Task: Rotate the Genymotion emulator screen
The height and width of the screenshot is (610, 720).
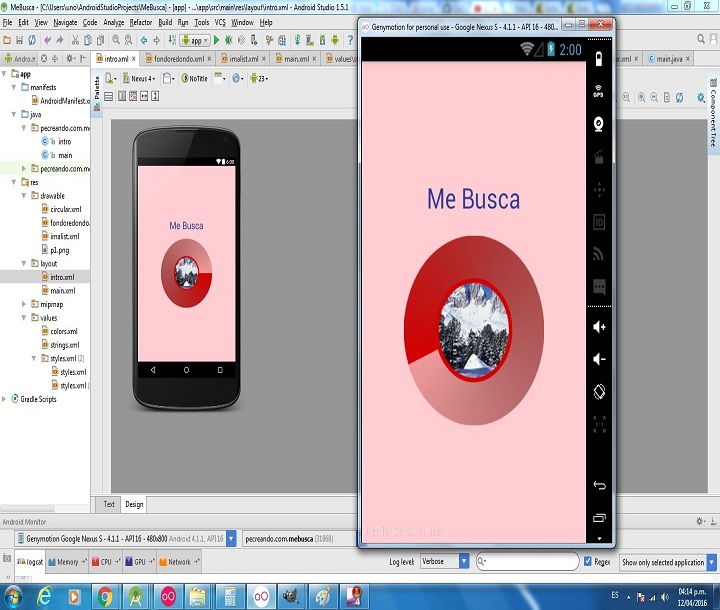Action: point(599,392)
